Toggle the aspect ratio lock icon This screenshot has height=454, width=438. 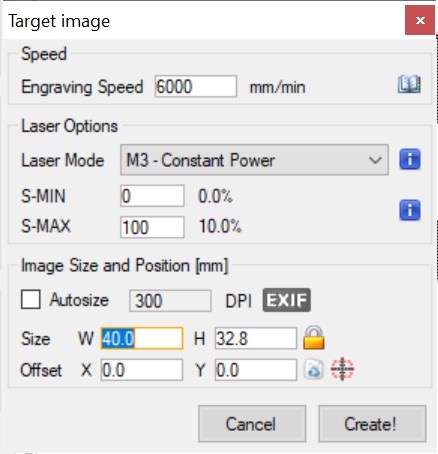click(x=314, y=338)
